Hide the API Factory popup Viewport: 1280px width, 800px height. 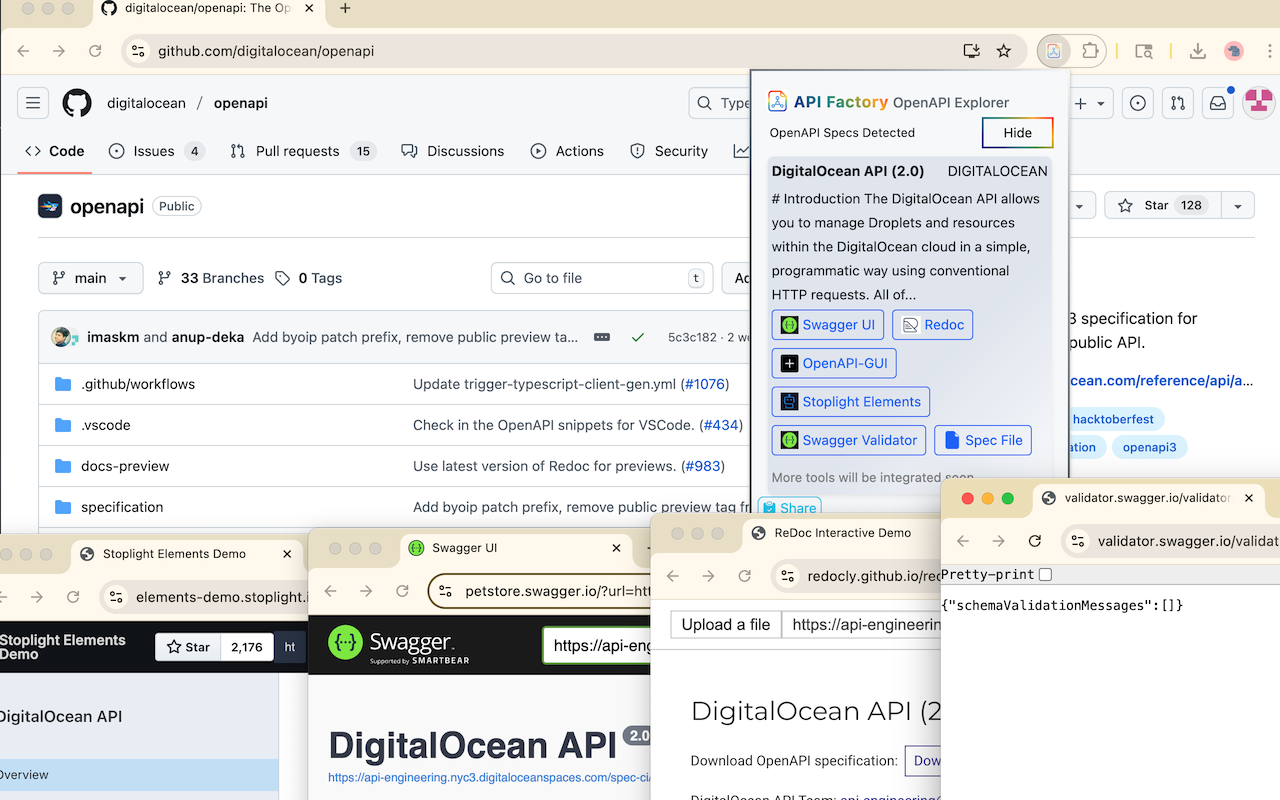(1017, 133)
